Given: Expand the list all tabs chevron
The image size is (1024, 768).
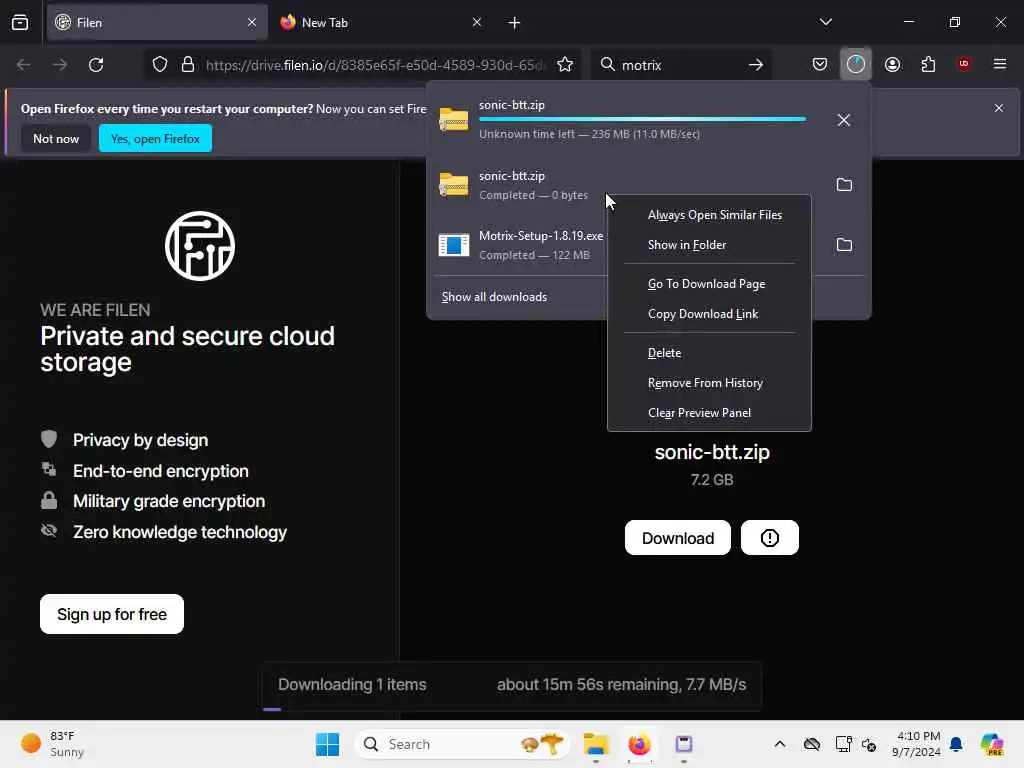Looking at the screenshot, I should point(825,22).
